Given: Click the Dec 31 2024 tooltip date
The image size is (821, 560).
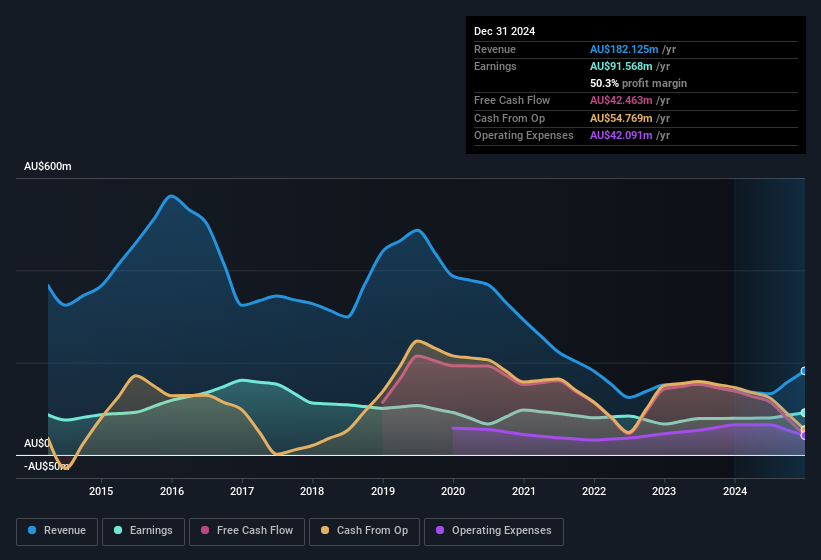Looking at the screenshot, I should (504, 31).
